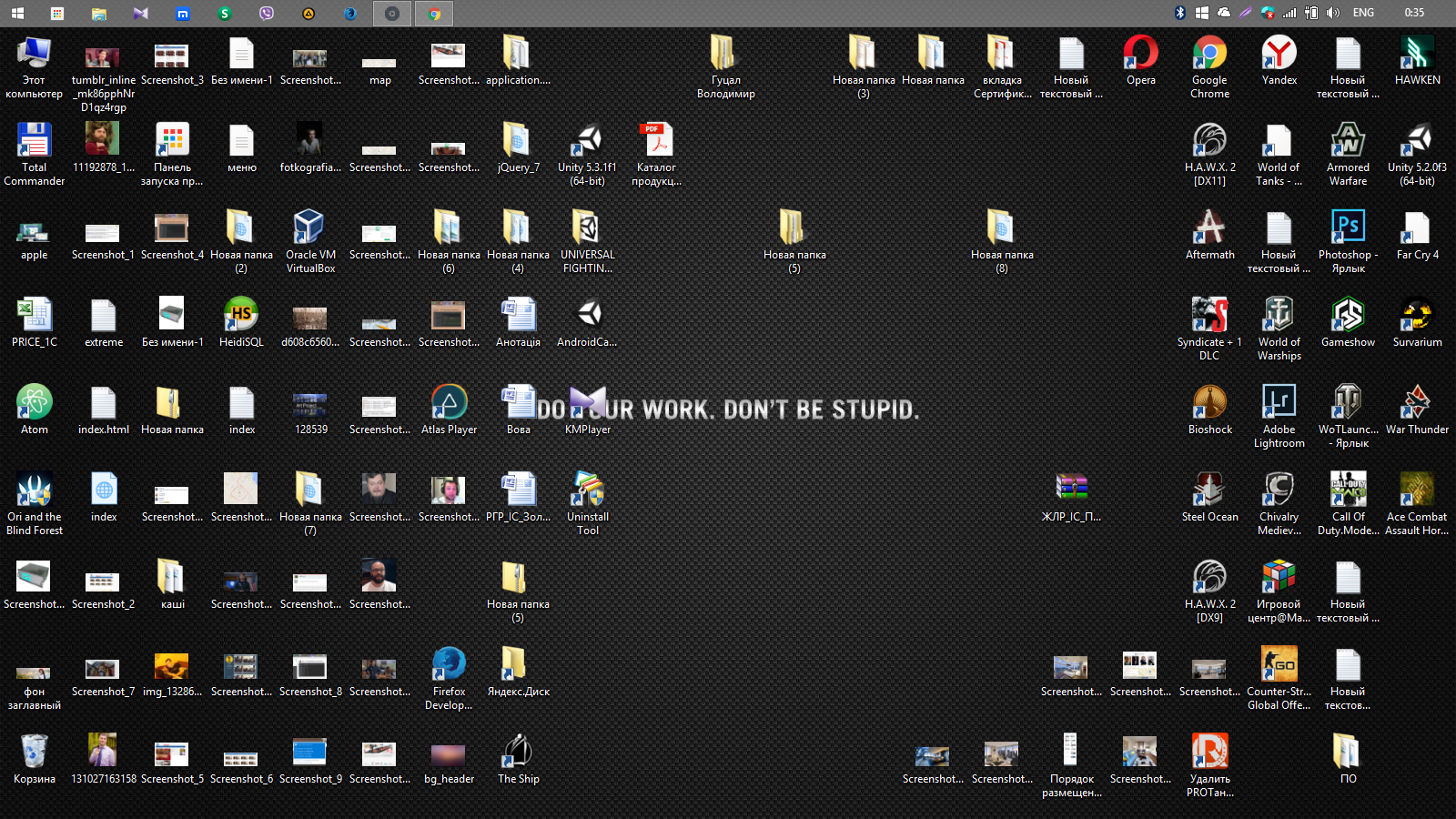Select the Counter-Strike Global Offensive icon
This screenshot has height=819, width=1456.
(1279, 665)
